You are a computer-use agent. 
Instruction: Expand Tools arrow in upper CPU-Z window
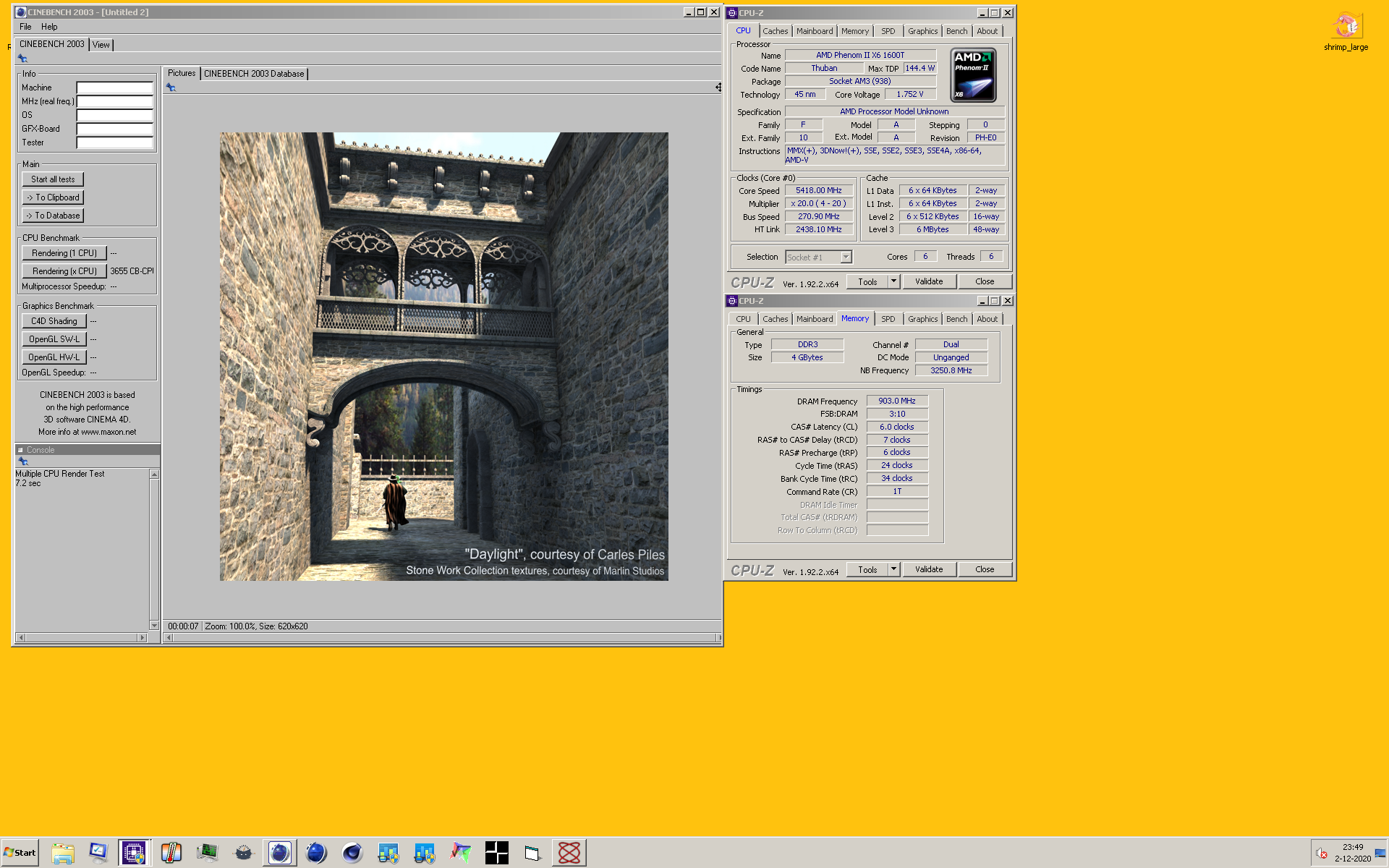(x=893, y=281)
